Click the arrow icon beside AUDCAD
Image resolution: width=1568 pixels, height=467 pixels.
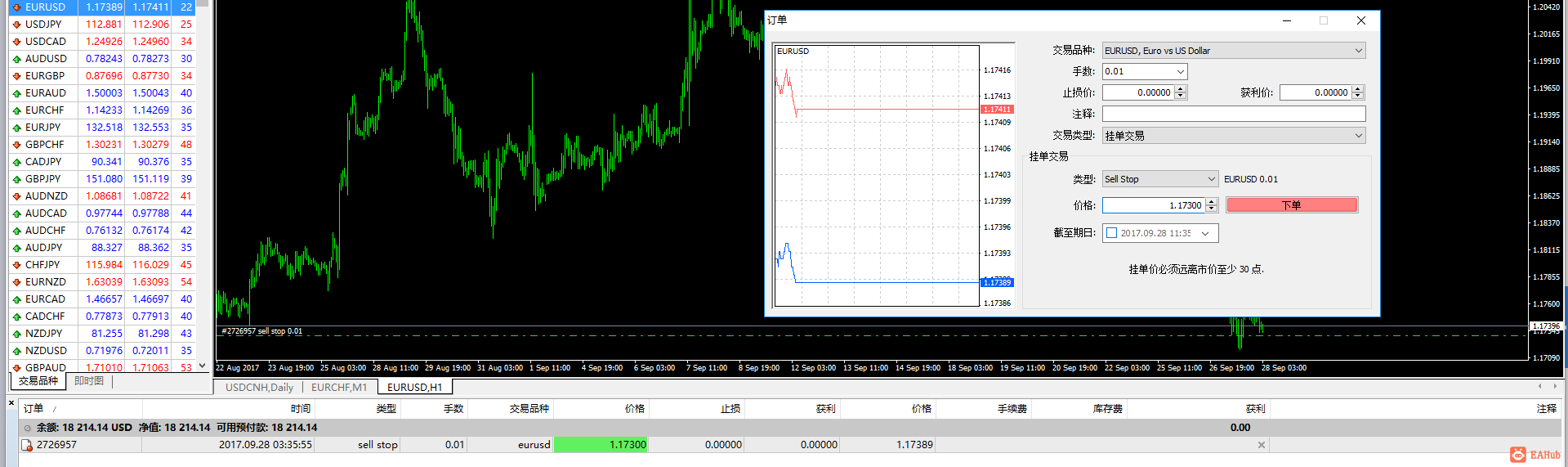coord(16,213)
